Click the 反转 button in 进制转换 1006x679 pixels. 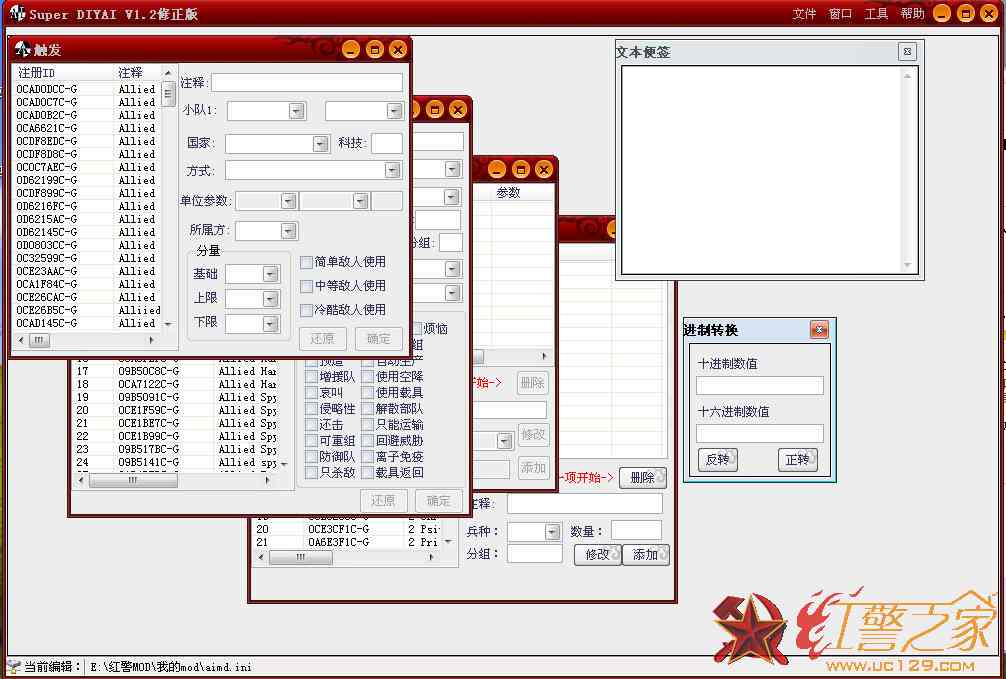718,460
